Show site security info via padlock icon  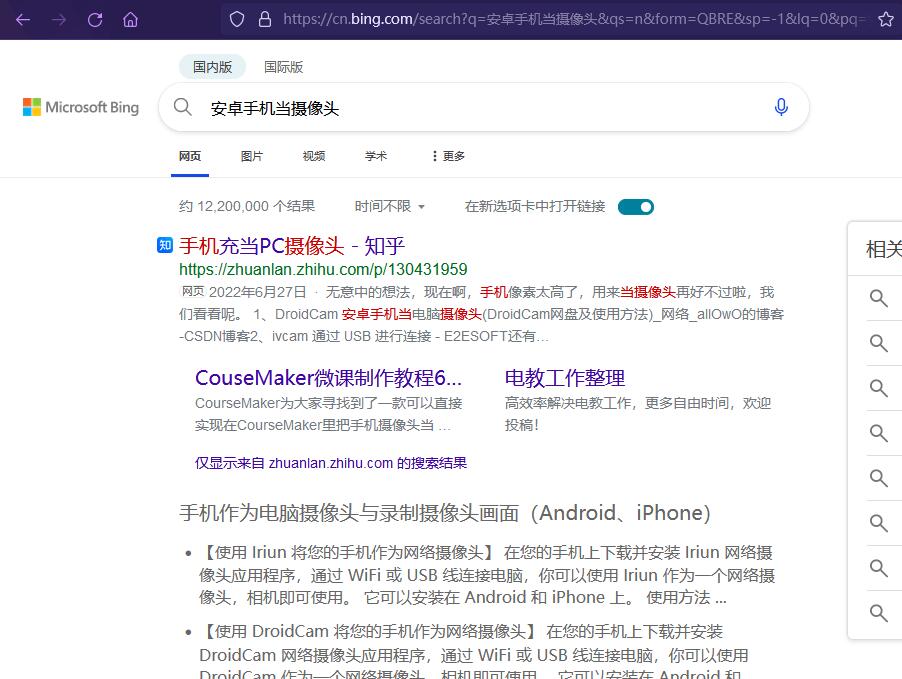(x=265, y=20)
